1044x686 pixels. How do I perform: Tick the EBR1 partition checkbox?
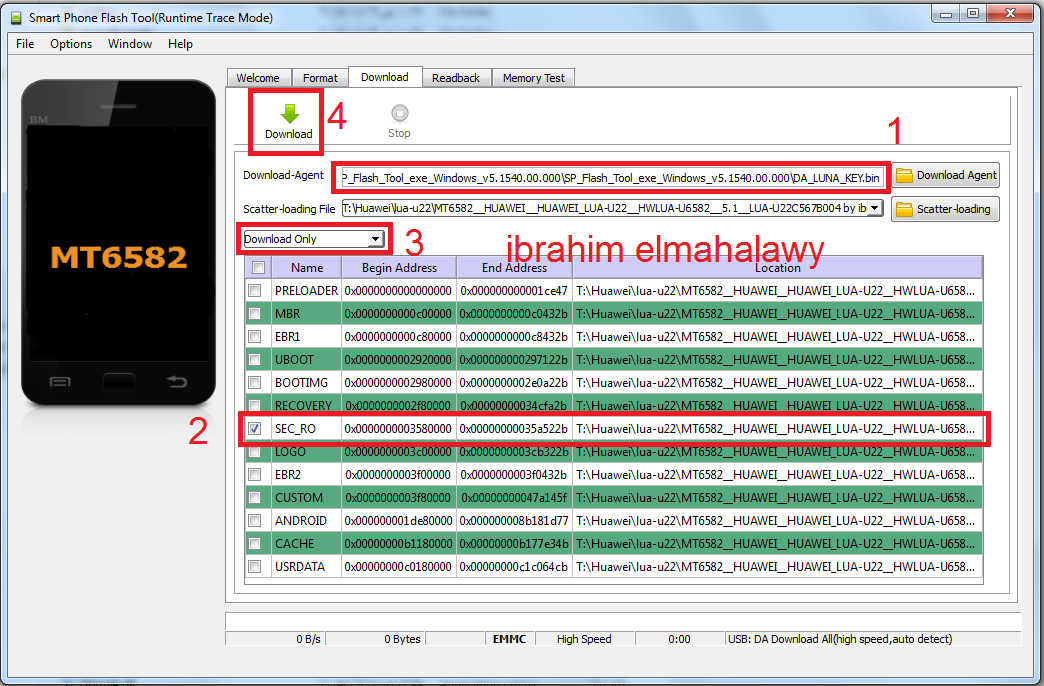[254, 336]
